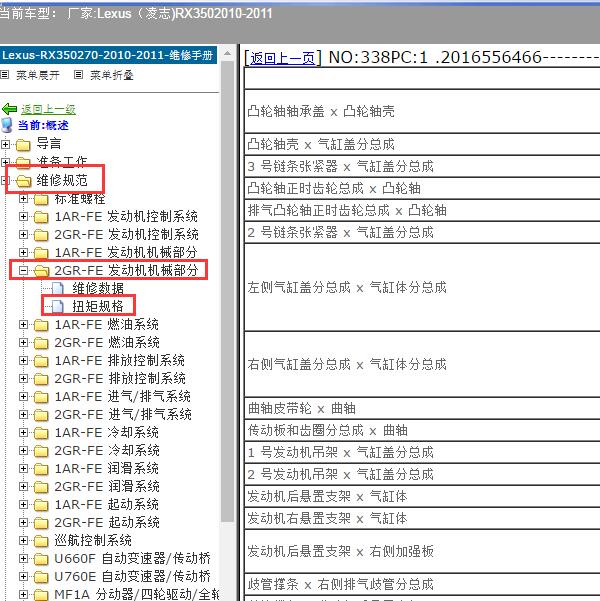
Task: Click the sidebar scroll-up arrow
Action: click(227, 53)
